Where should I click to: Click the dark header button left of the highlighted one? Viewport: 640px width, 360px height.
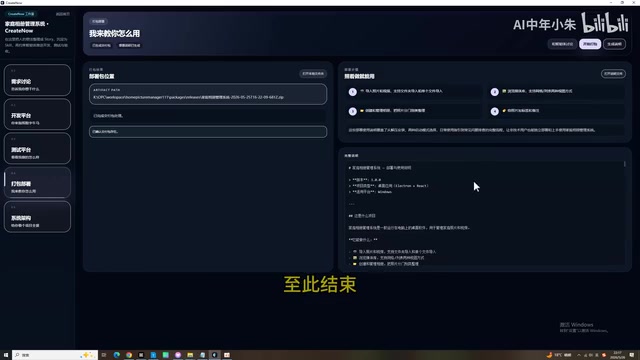562,44
